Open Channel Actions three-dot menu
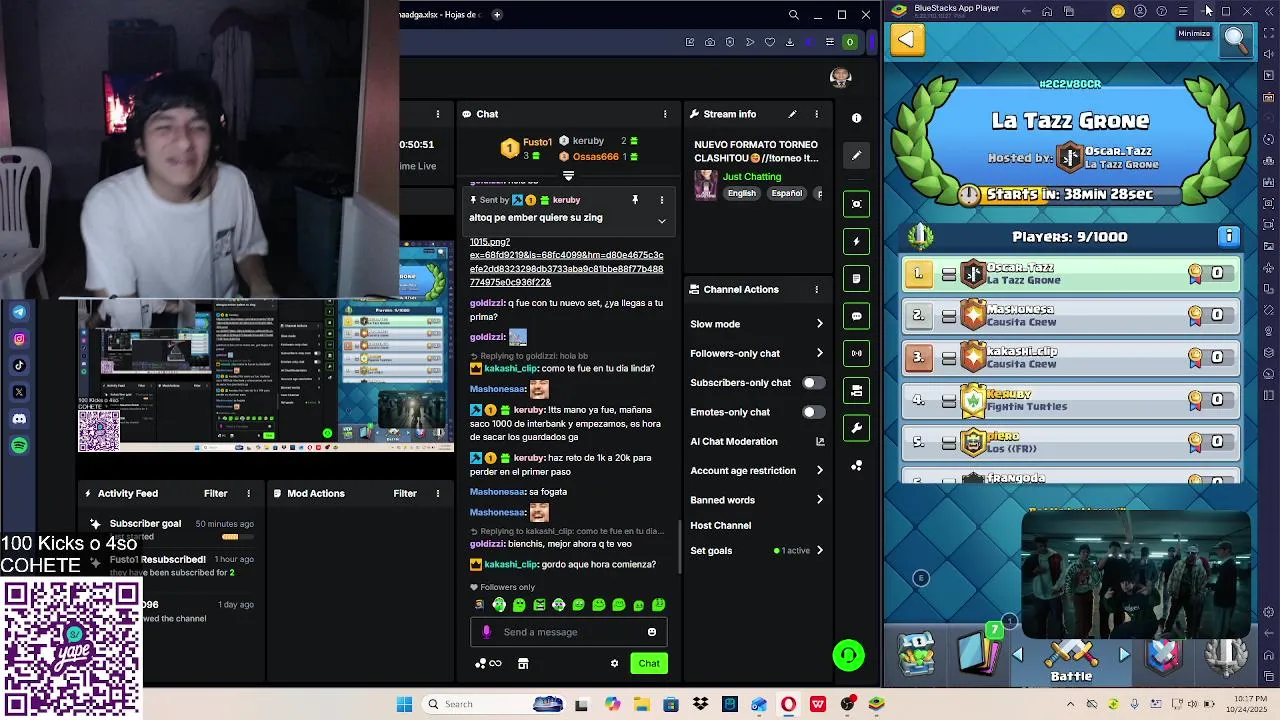Screen dimensions: 1280x720 click(816, 289)
